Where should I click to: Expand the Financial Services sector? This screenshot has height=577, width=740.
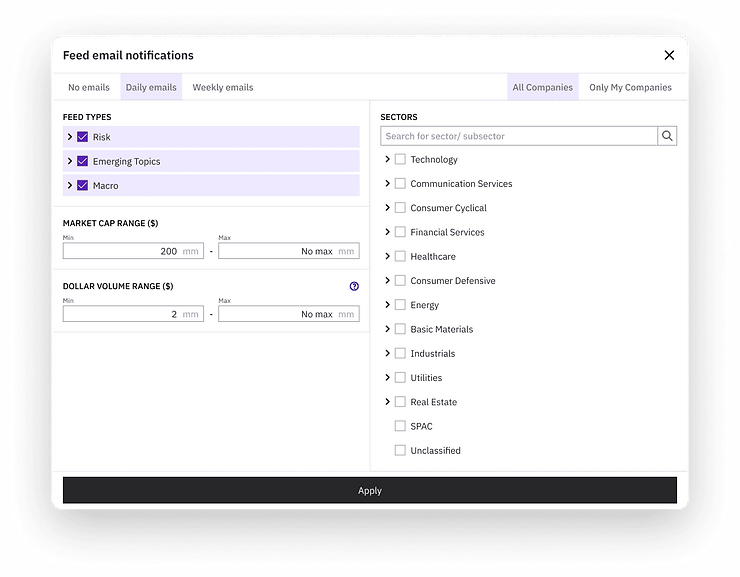click(x=387, y=232)
